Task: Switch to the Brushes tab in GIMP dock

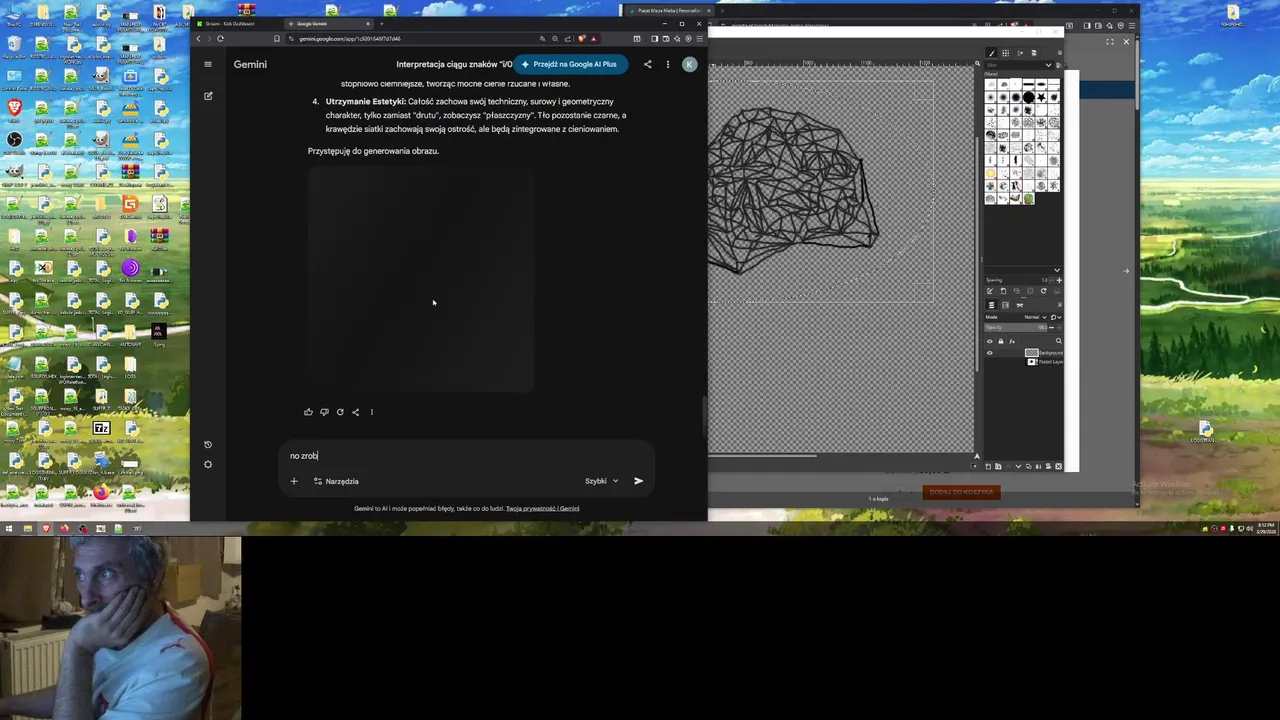Action: coord(991,53)
